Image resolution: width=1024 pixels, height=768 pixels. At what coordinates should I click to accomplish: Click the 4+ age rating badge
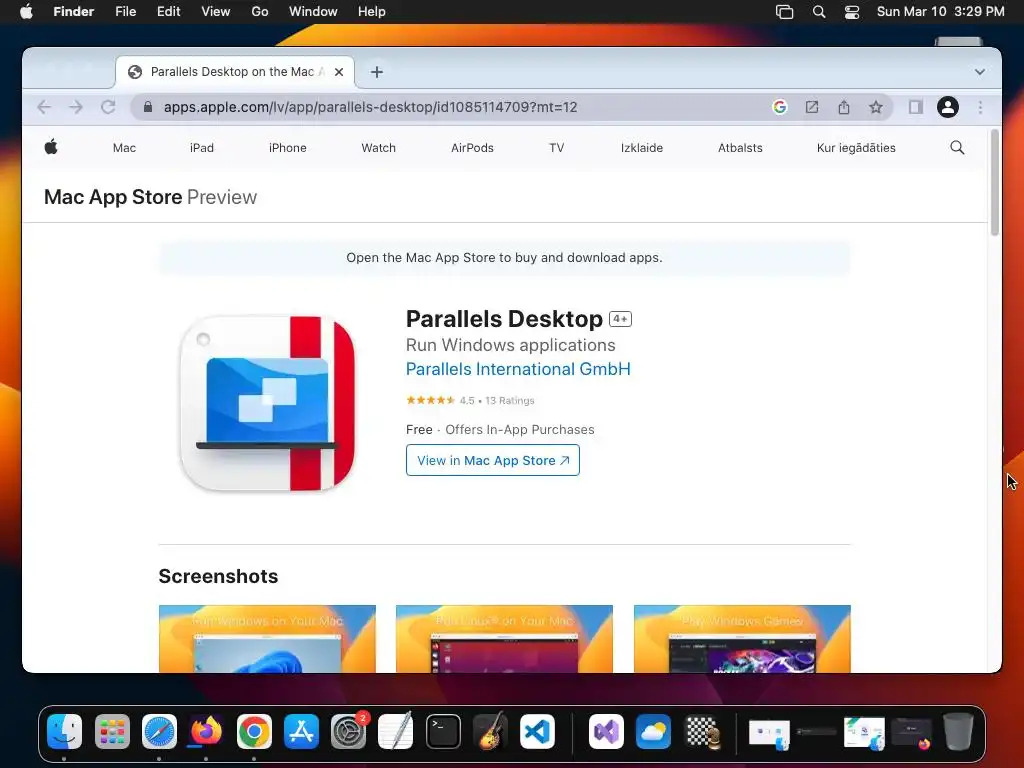[620, 319]
